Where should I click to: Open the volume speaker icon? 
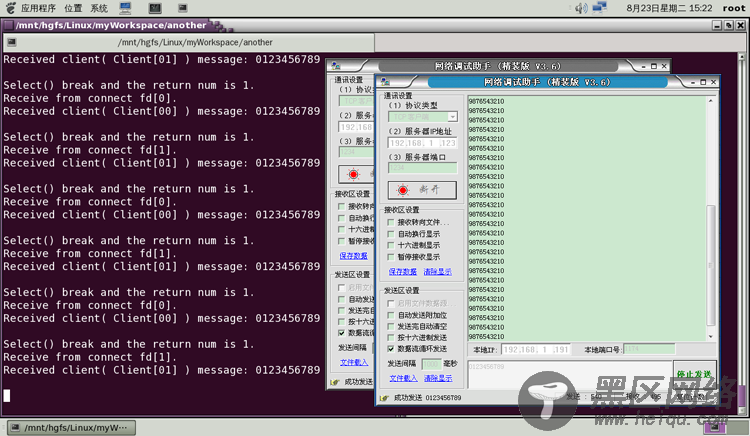click(x=581, y=8)
